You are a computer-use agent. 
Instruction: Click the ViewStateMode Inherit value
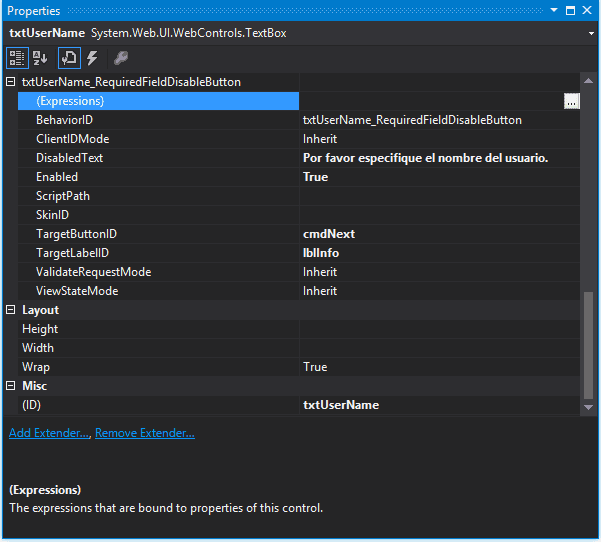coord(439,291)
